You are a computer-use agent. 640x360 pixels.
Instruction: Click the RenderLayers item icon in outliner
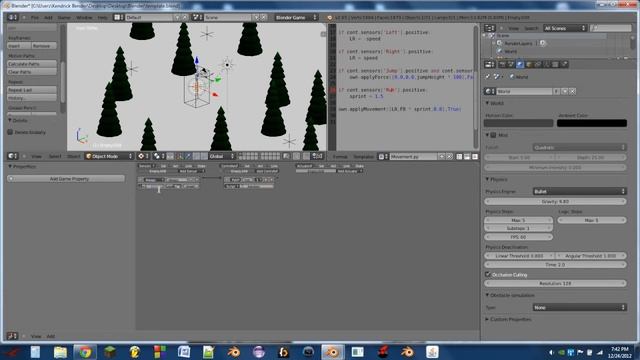(499, 43)
